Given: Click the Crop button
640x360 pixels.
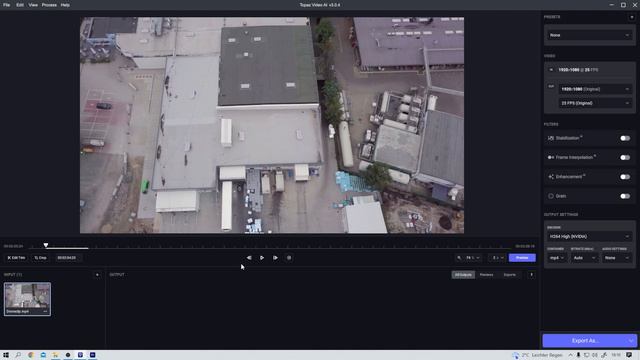Looking at the screenshot, I should click(x=40, y=258).
